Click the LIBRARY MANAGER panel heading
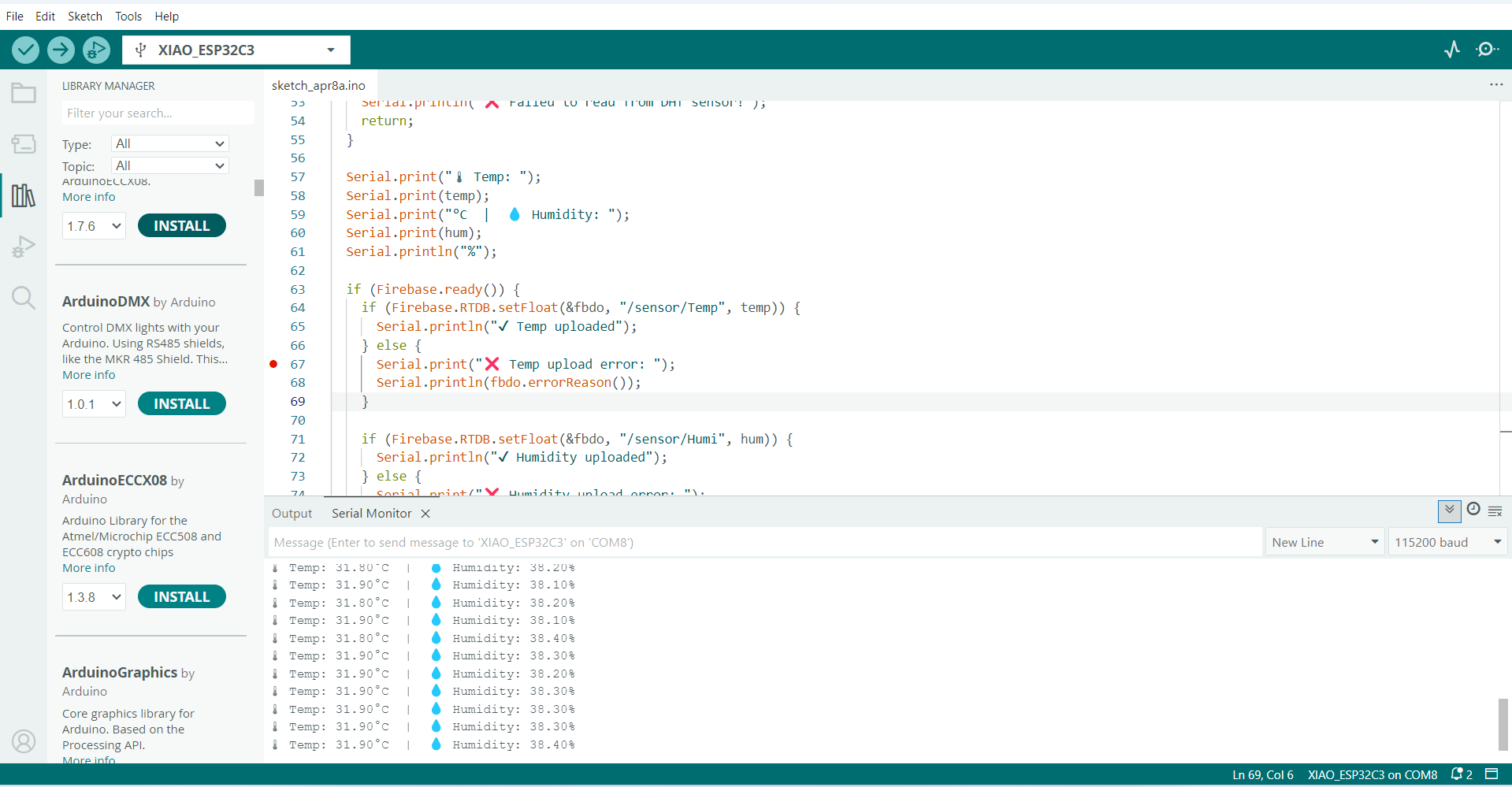Image resolution: width=1512 pixels, height=787 pixels. point(109,85)
